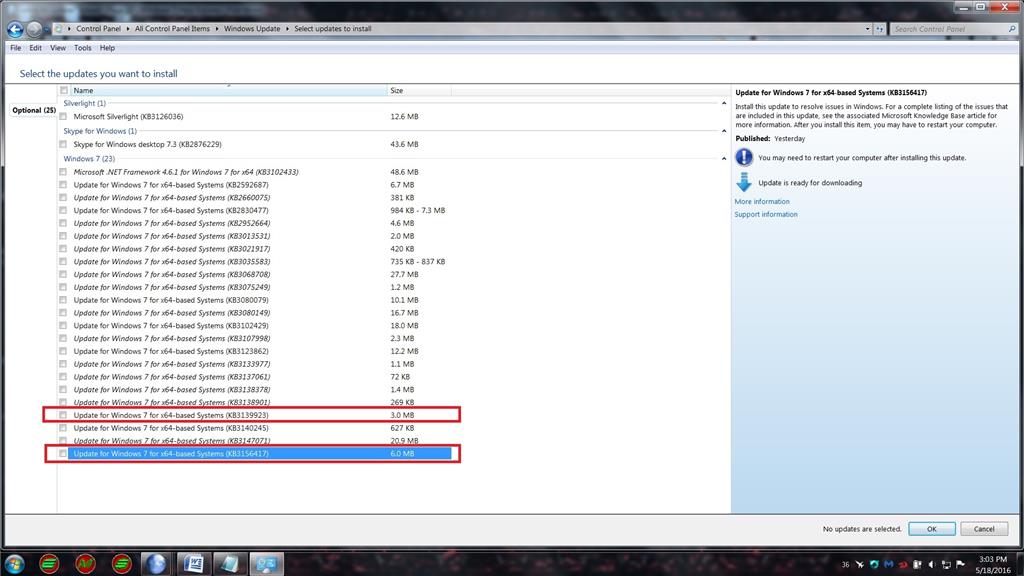This screenshot has width=1024, height=576.
Task: Check the .NET Framework 4.6.1 update box
Action: 63,172
